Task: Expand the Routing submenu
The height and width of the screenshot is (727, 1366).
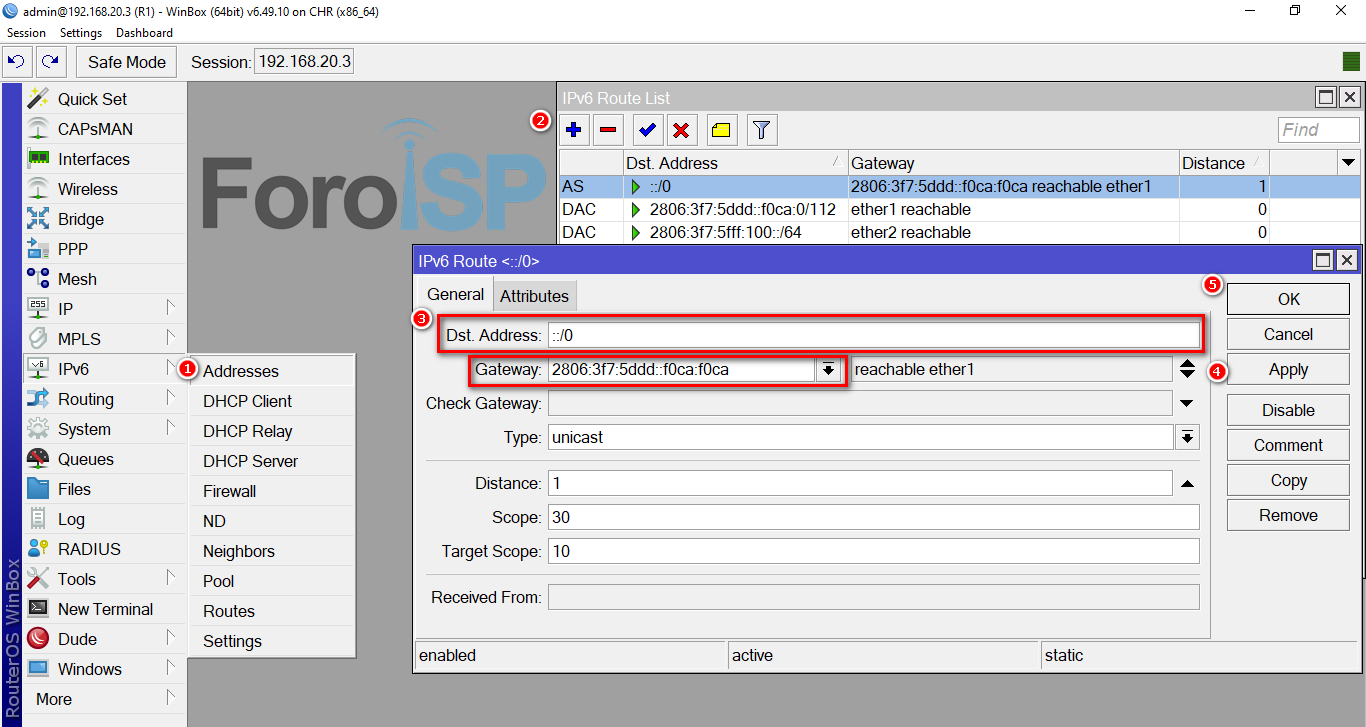Action: [105, 399]
